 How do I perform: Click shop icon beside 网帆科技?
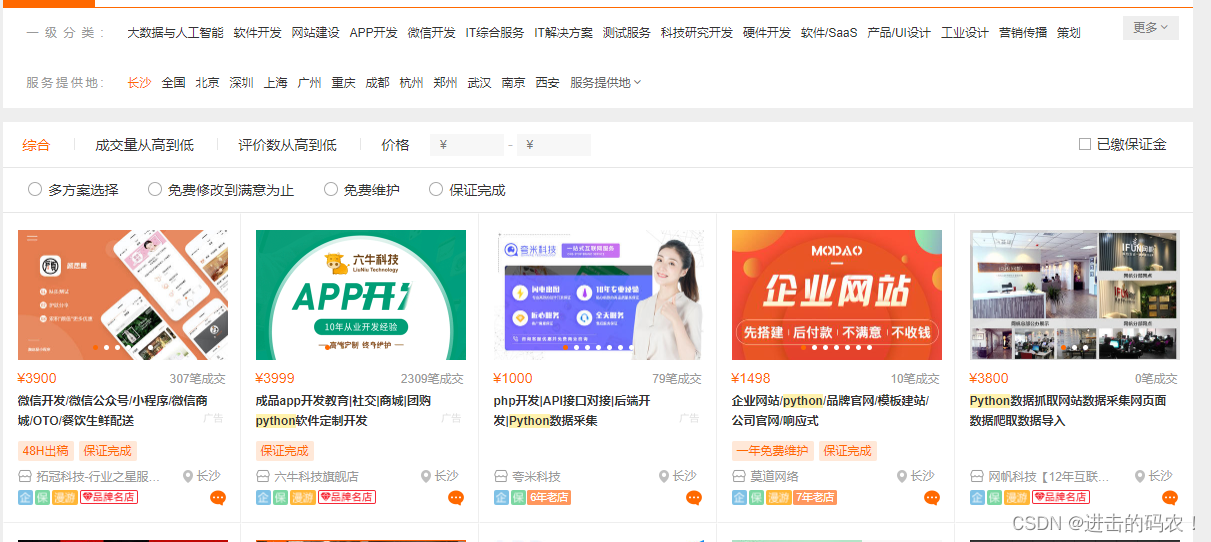pyautogui.click(x=977, y=477)
